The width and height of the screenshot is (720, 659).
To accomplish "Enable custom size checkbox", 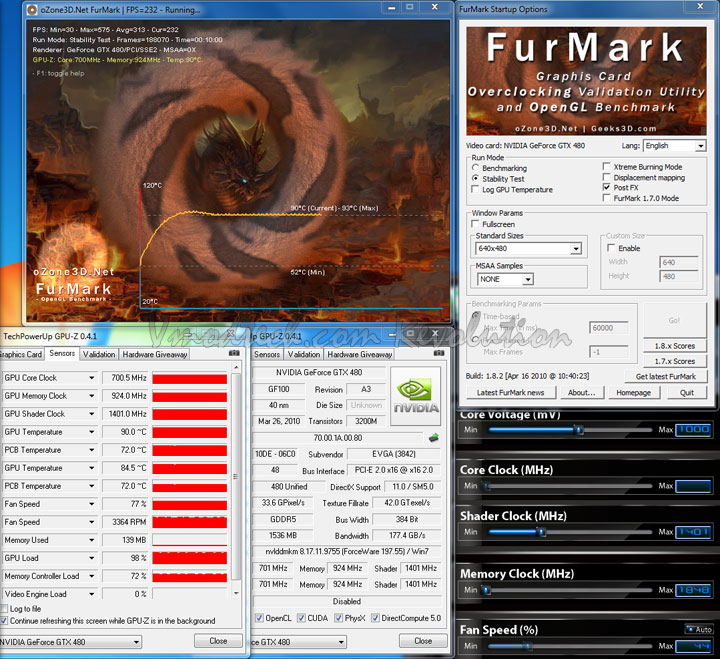I will (x=611, y=248).
